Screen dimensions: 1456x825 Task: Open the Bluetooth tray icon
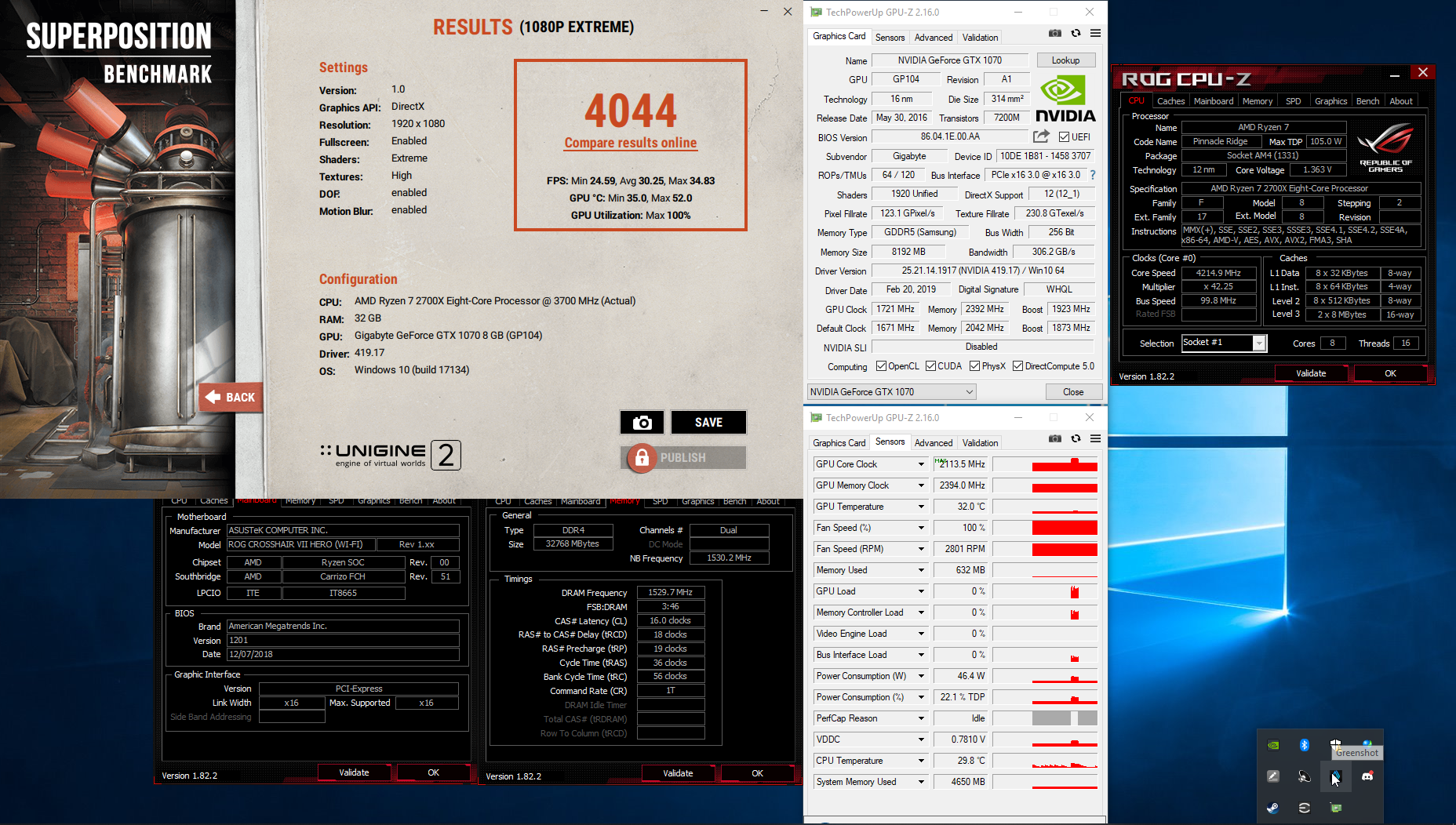pos(1305,745)
